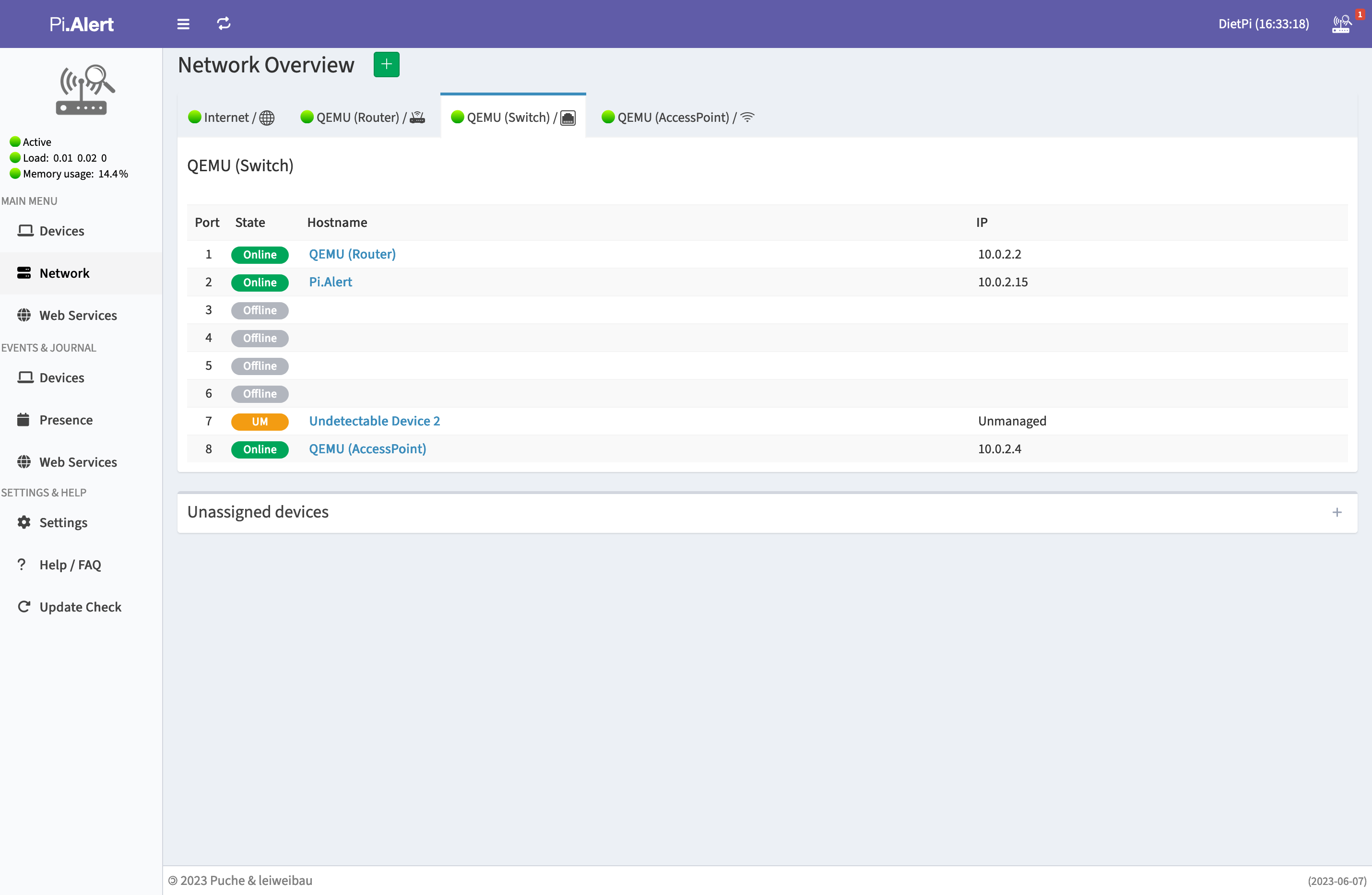Click the calendar icon beside Presence

pyautogui.click(x=23, y=419)
